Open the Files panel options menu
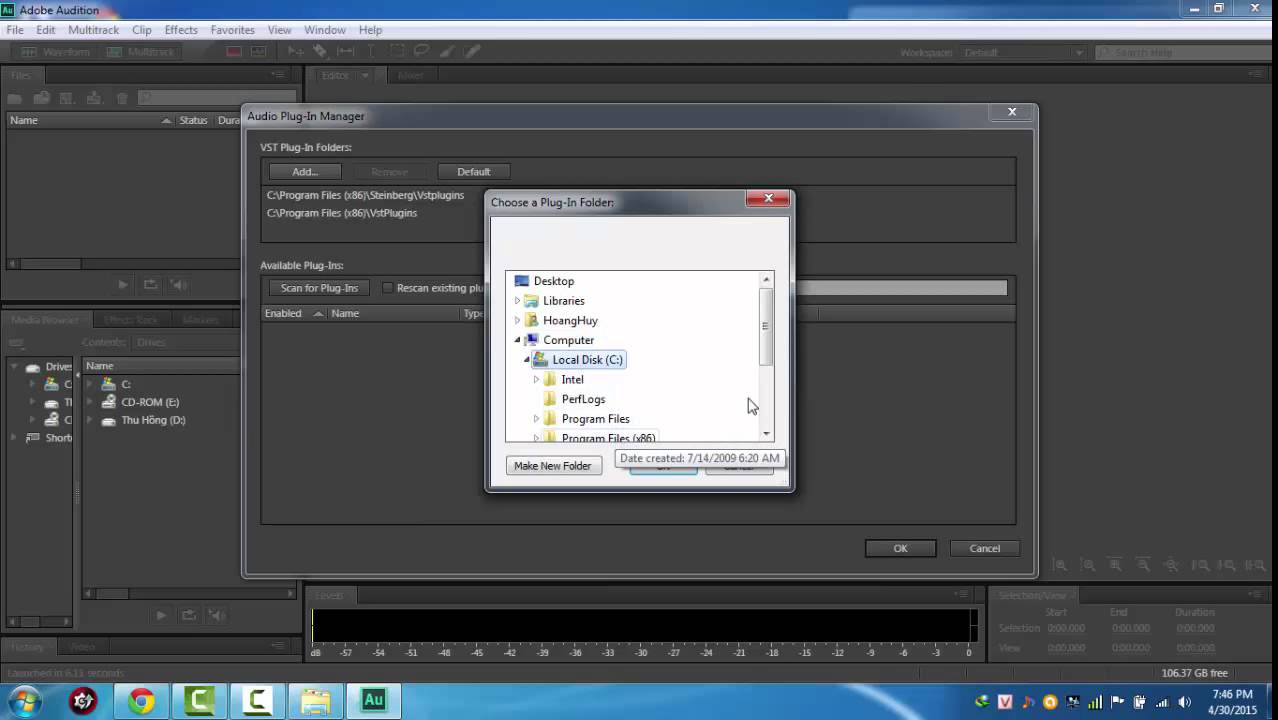 tap(279, 75)
